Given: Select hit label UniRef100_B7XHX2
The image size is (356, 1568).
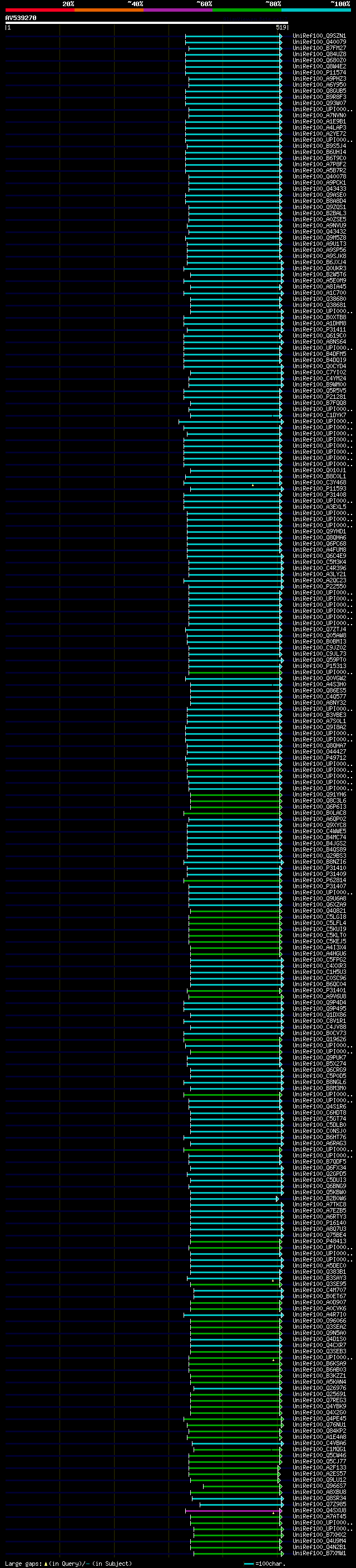Looking at the screenshot, I should pos(319,1535).
